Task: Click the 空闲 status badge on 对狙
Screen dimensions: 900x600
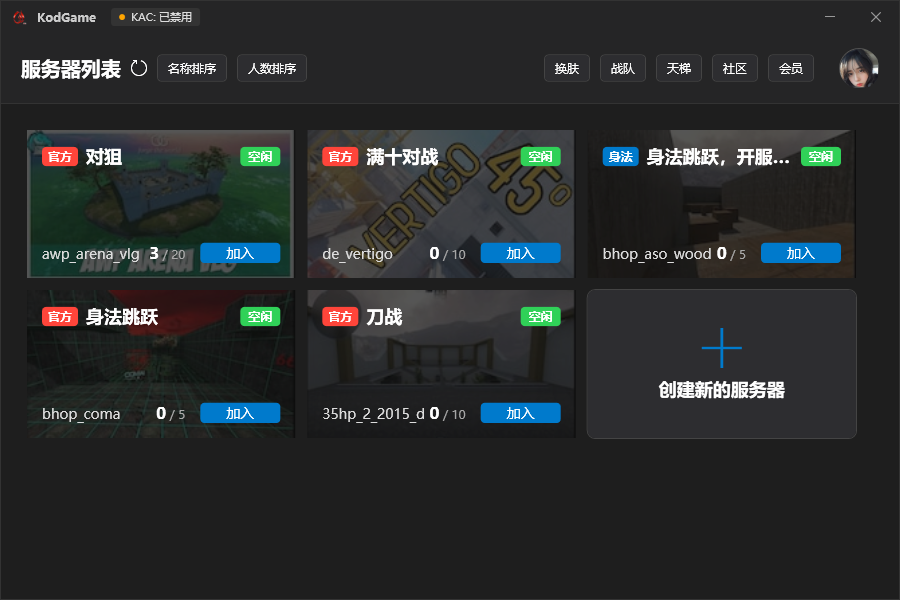Action: (260, 157)
